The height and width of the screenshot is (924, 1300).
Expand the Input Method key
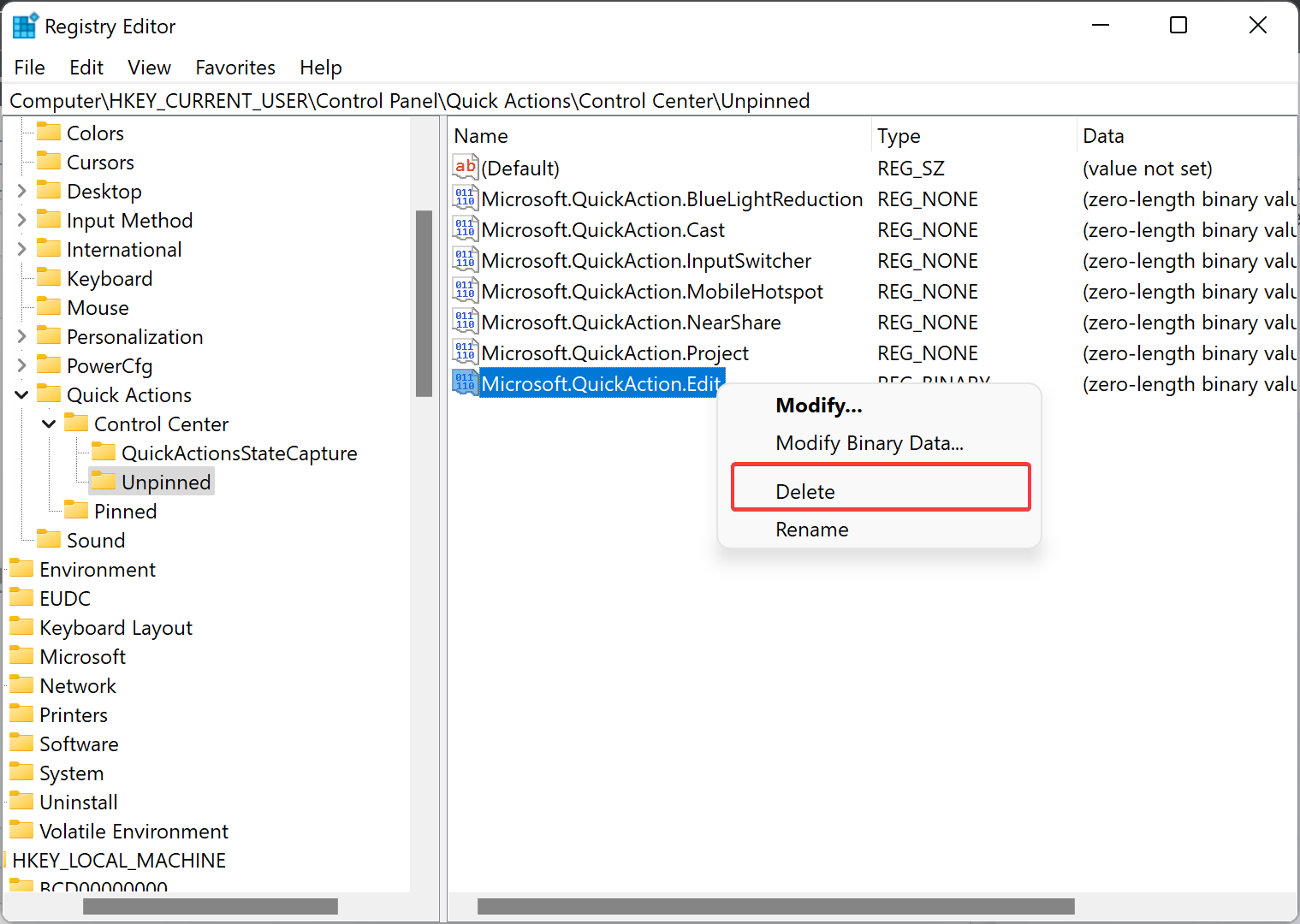(22, 220)
